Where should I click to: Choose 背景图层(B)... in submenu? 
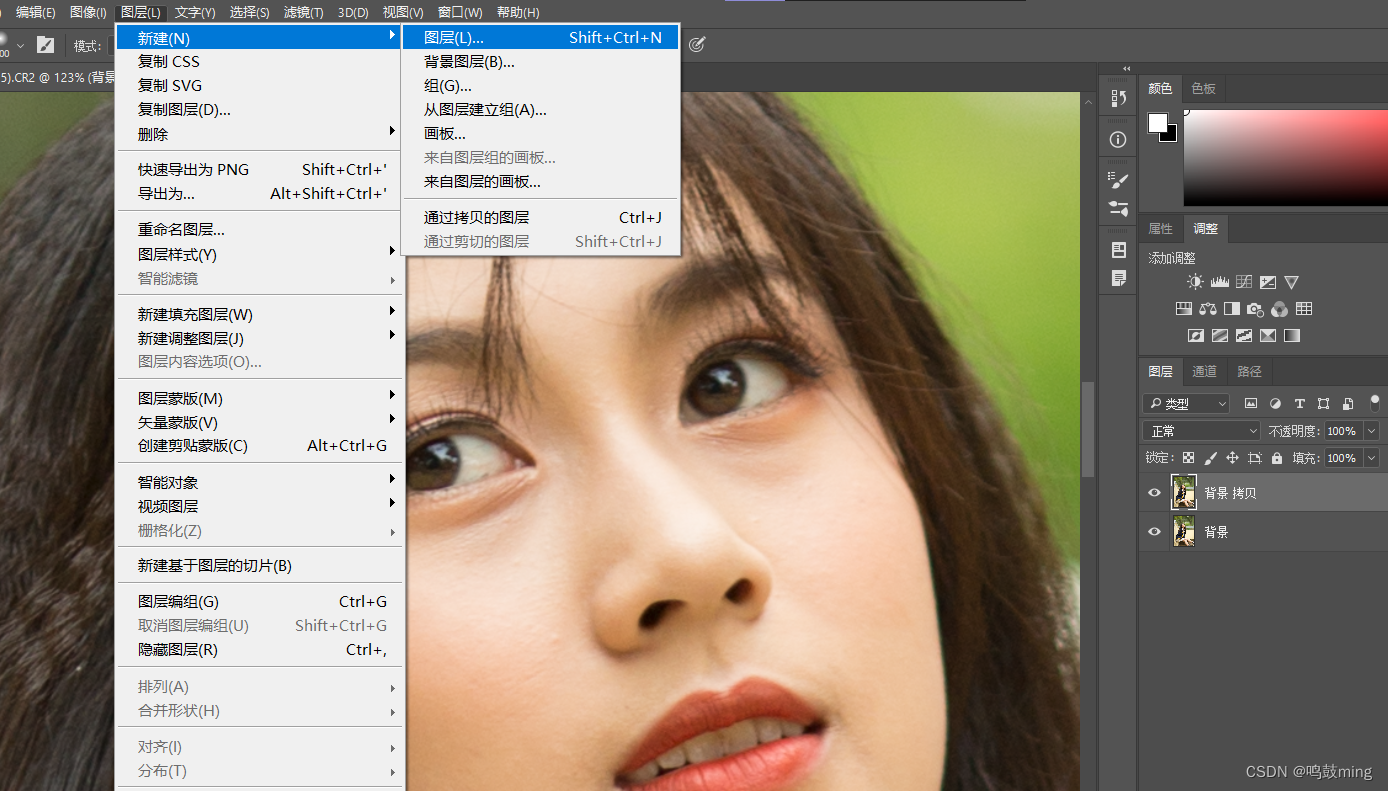click(540, 62)
